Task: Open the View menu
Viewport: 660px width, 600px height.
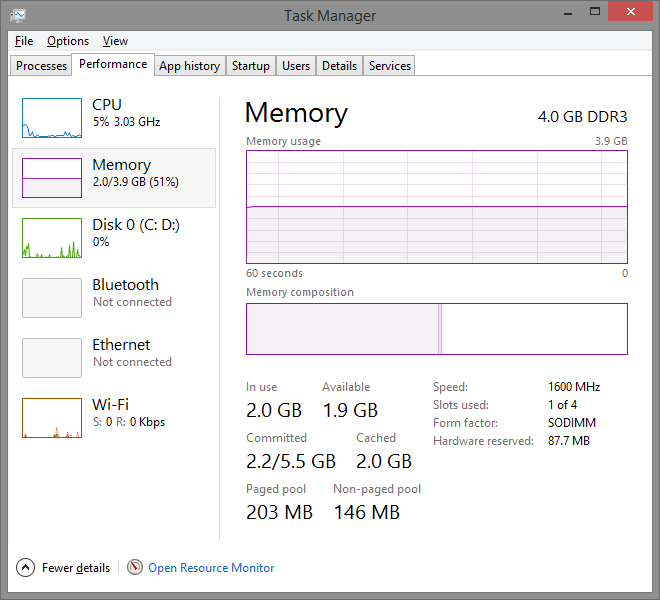Action: click(115, 41)
